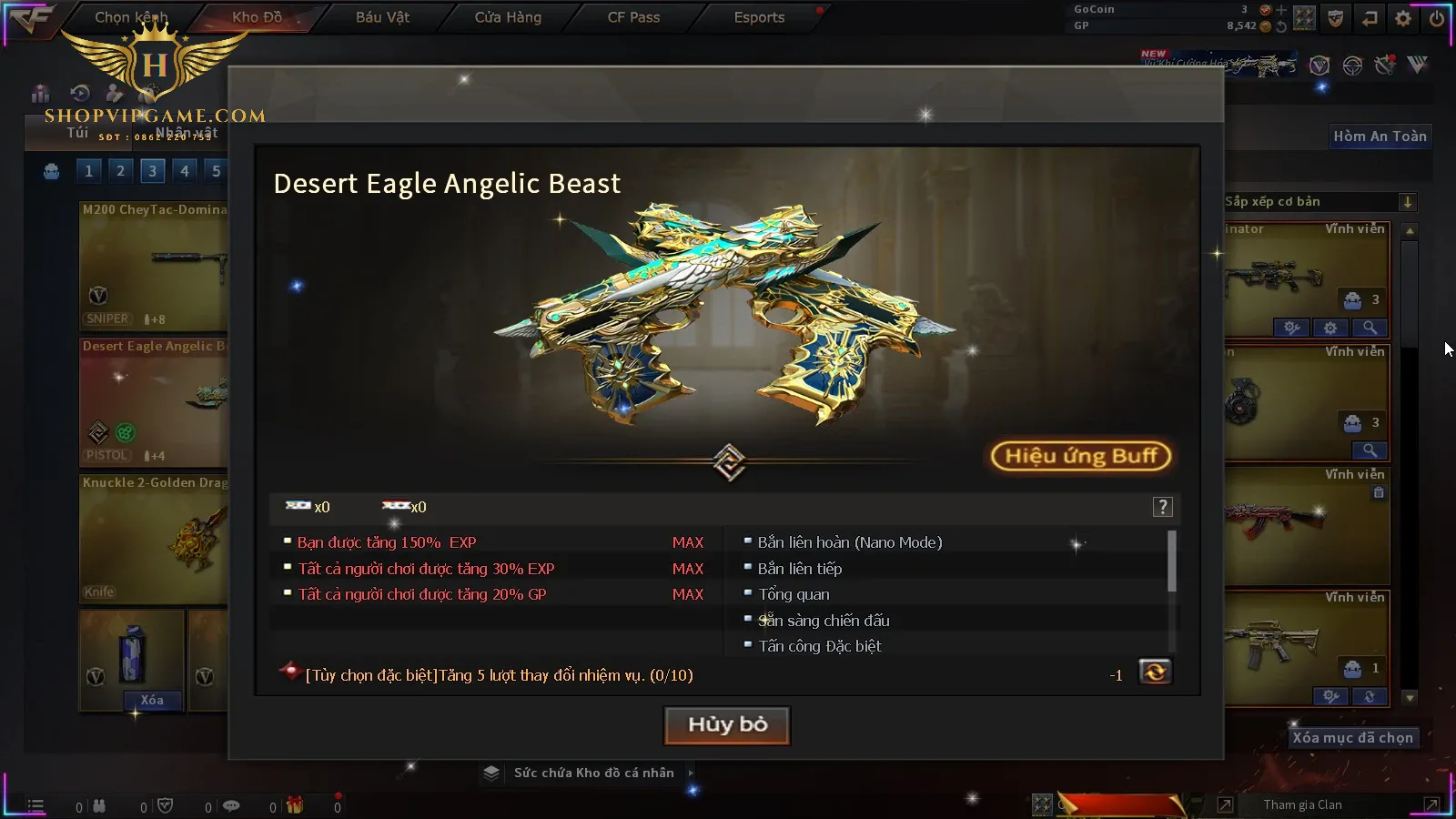Click the power exit icon
This screenshot has height=819, width=1456.
(1437, 18)
